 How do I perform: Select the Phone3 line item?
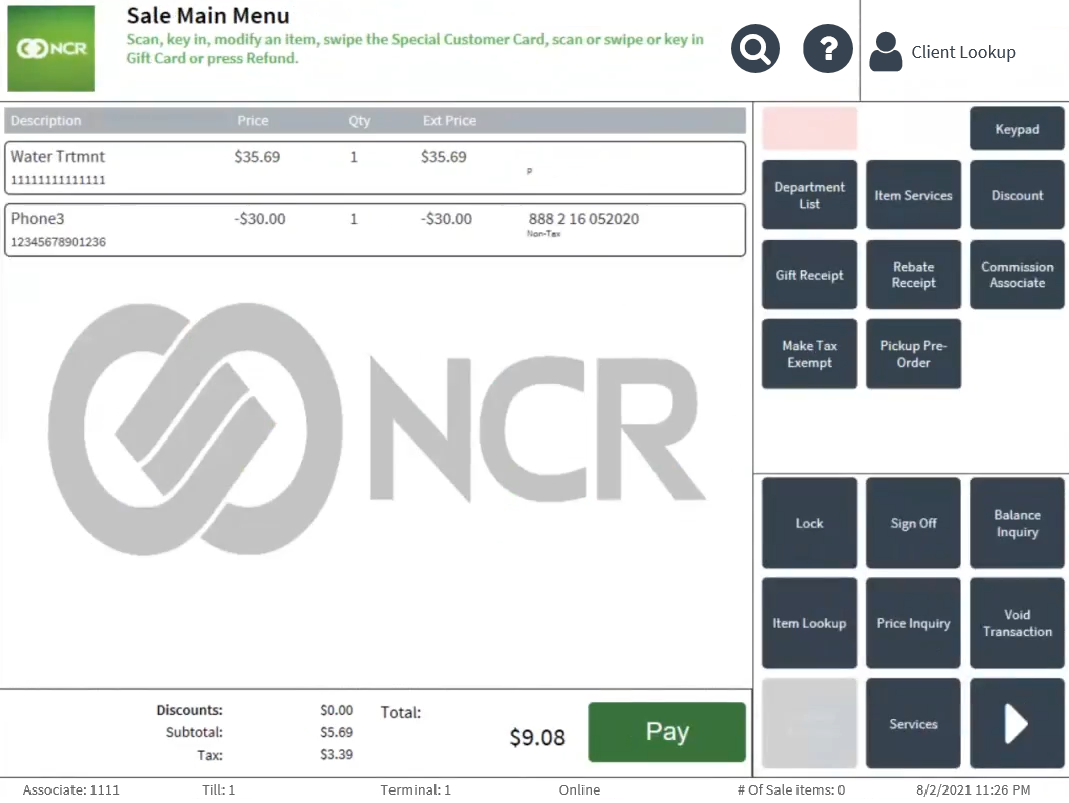pos(375,230)
